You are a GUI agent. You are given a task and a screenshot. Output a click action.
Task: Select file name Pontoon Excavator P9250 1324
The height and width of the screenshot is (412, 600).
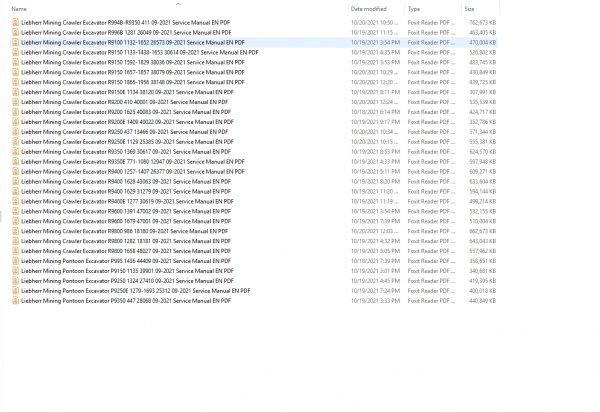(127, 281)
